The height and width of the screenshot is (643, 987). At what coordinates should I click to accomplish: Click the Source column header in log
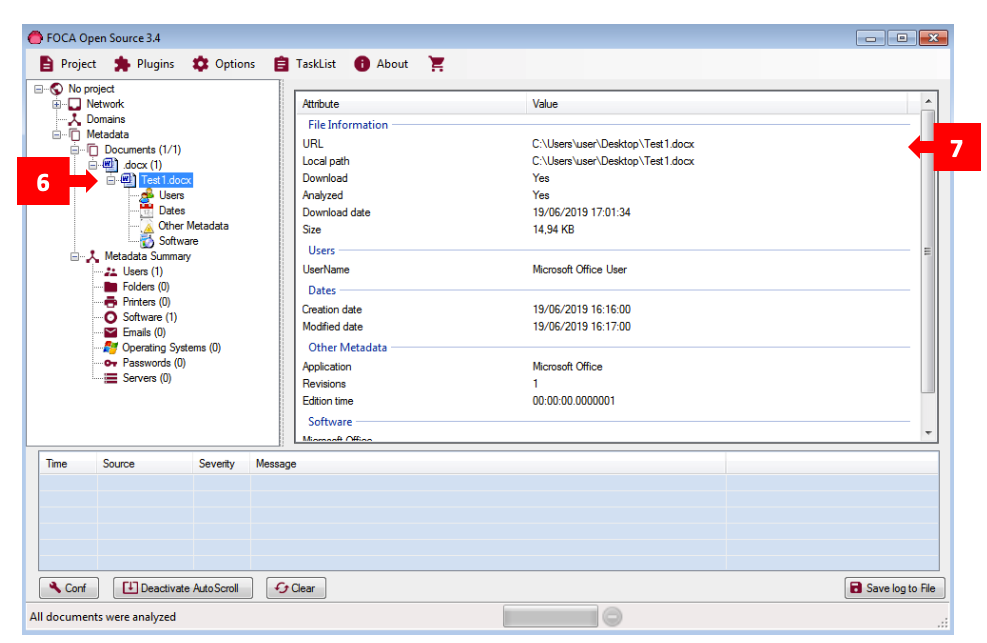coord(145,464)
